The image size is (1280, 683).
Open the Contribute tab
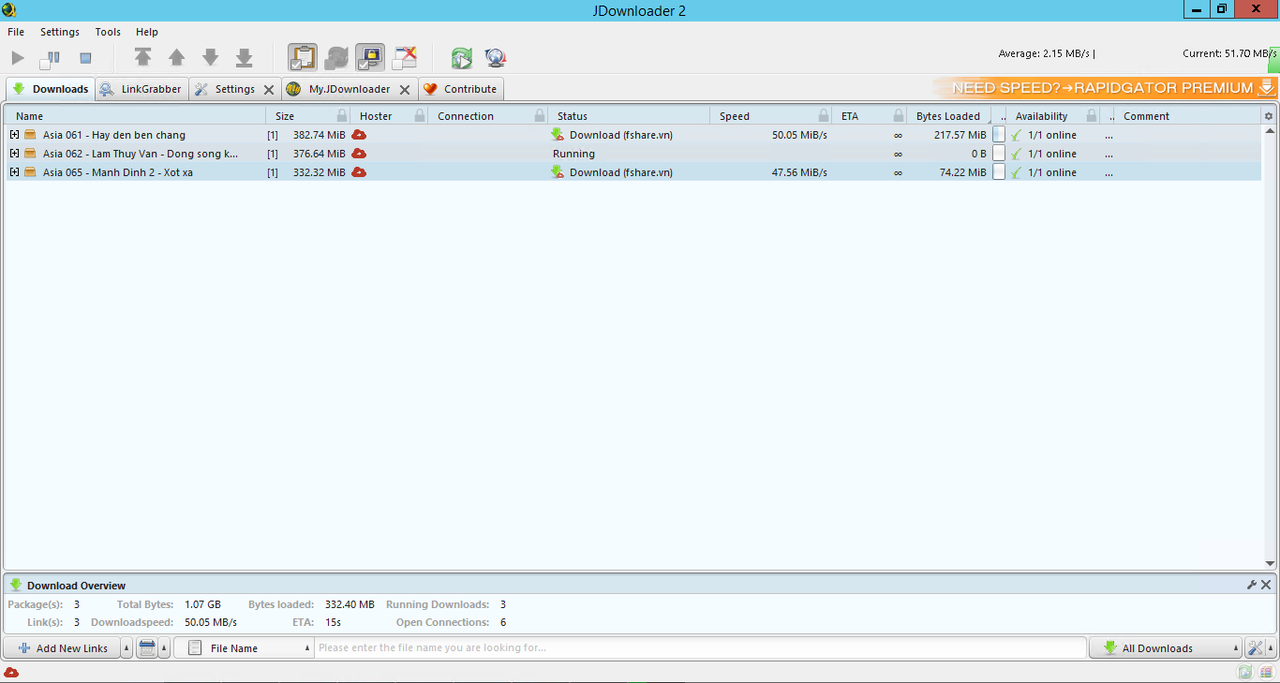pos(460,89)
